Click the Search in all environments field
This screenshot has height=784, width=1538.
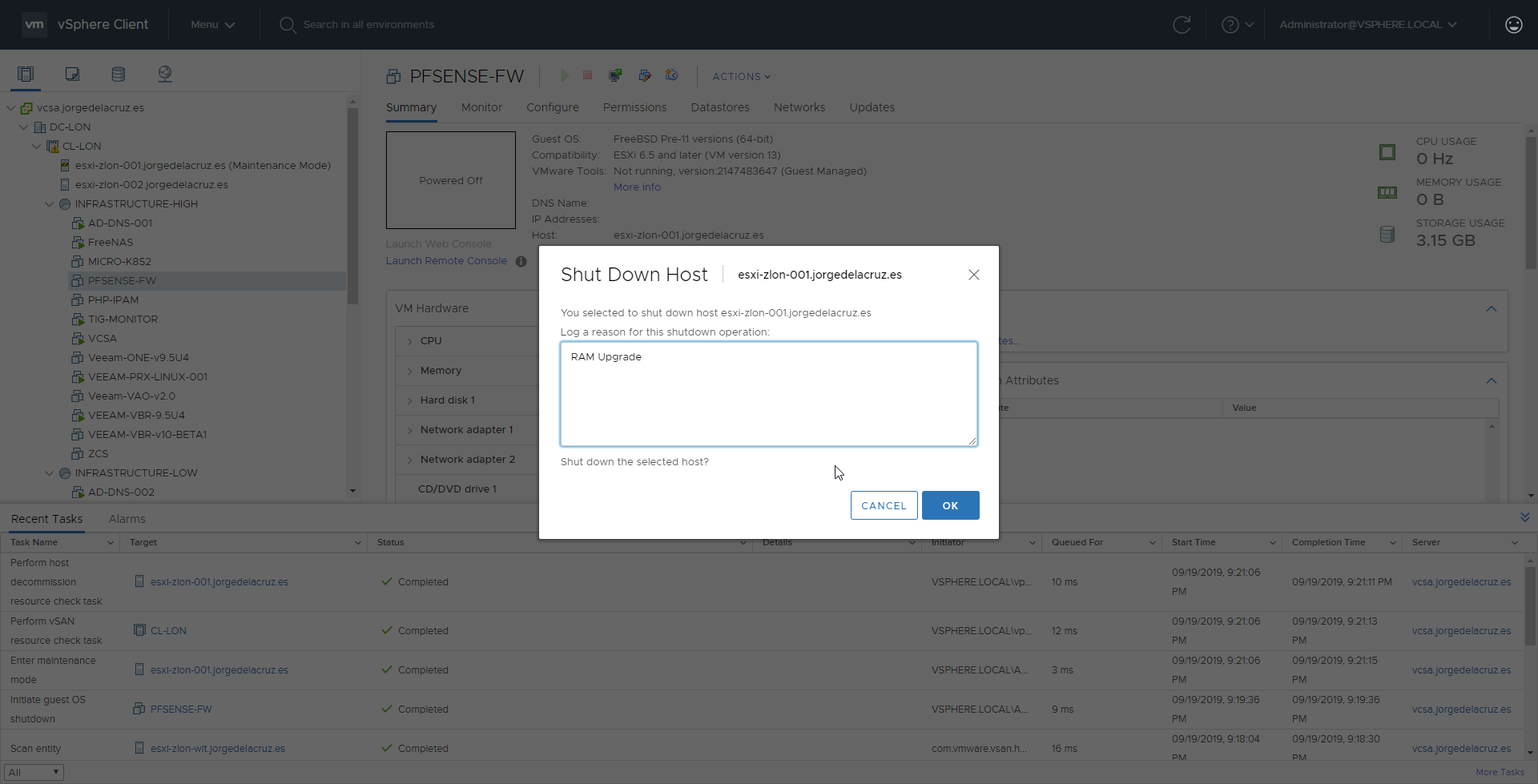pos(368,25)
